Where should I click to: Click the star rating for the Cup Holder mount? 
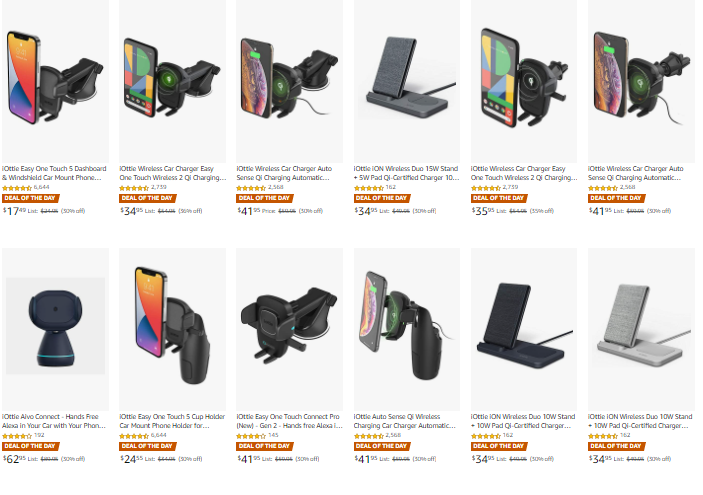(x=134, y=435)
